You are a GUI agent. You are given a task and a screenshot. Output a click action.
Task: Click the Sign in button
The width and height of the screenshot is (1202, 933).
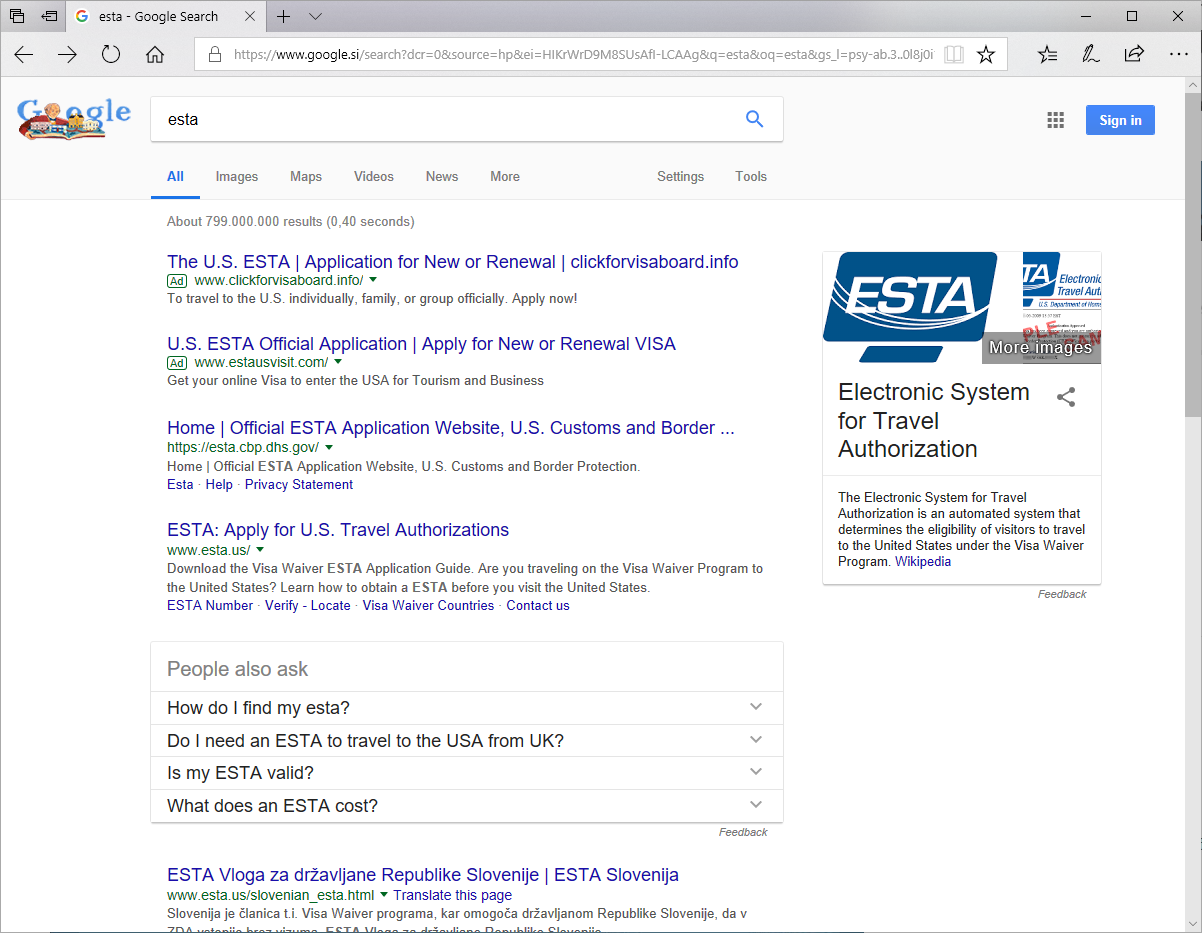pyautogui.click(x=1120, y=120)
